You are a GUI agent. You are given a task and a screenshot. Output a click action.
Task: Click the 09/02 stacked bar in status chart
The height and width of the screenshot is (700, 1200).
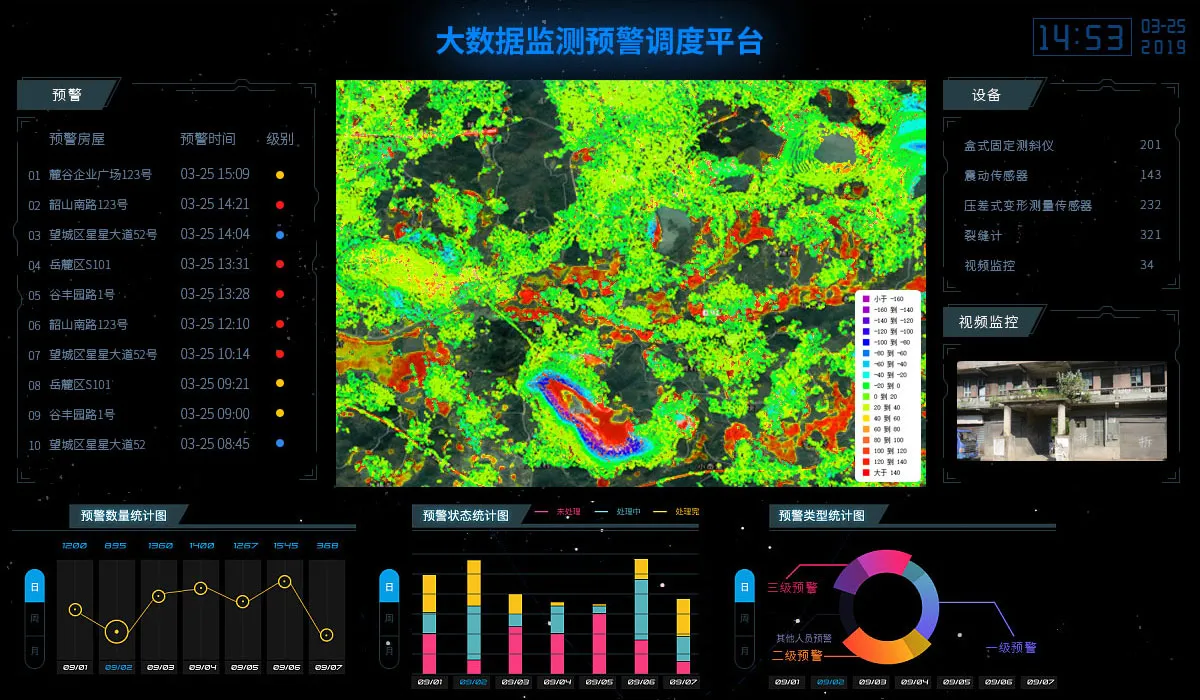473,617
